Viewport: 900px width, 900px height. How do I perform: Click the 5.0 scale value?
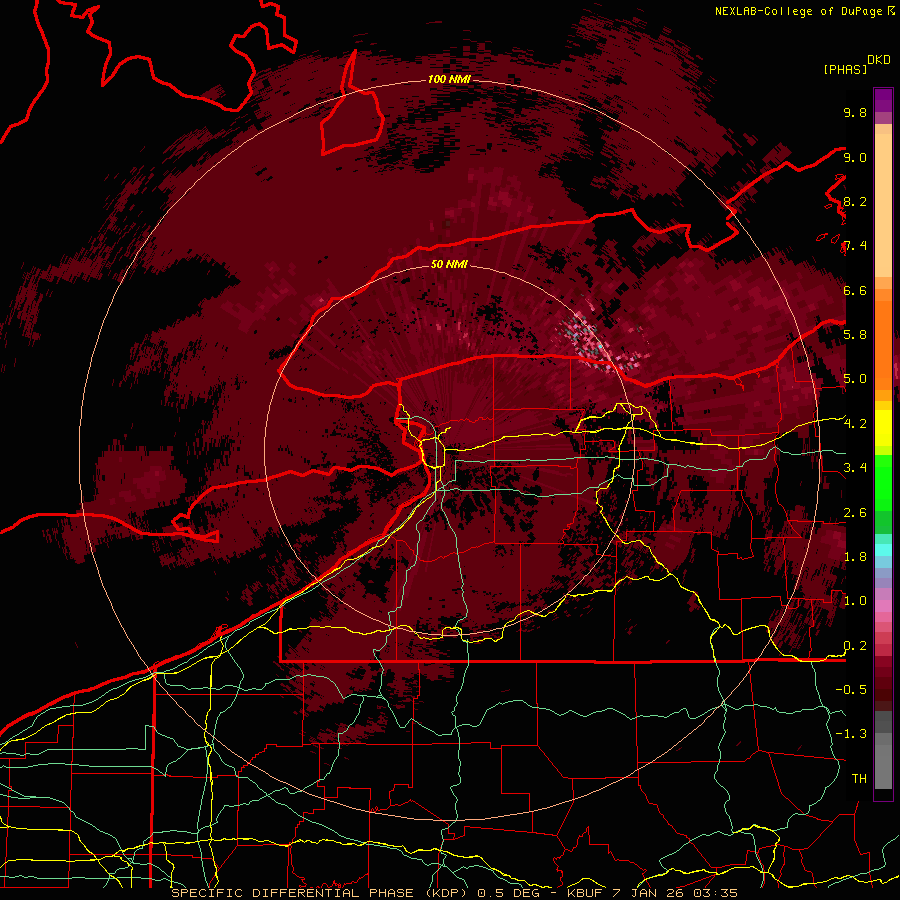(855, 379)
